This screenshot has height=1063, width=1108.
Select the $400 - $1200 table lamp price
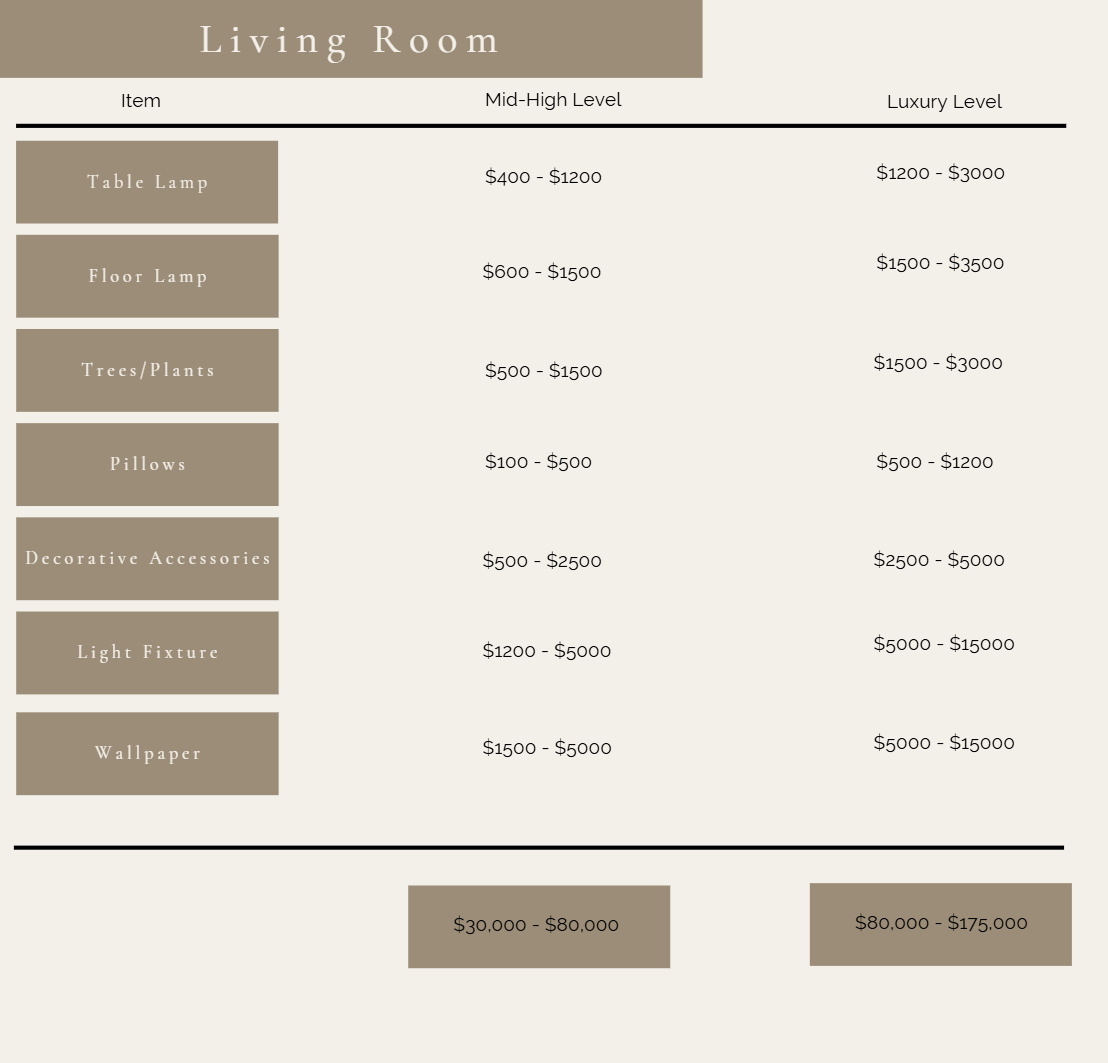coord(543,177)
